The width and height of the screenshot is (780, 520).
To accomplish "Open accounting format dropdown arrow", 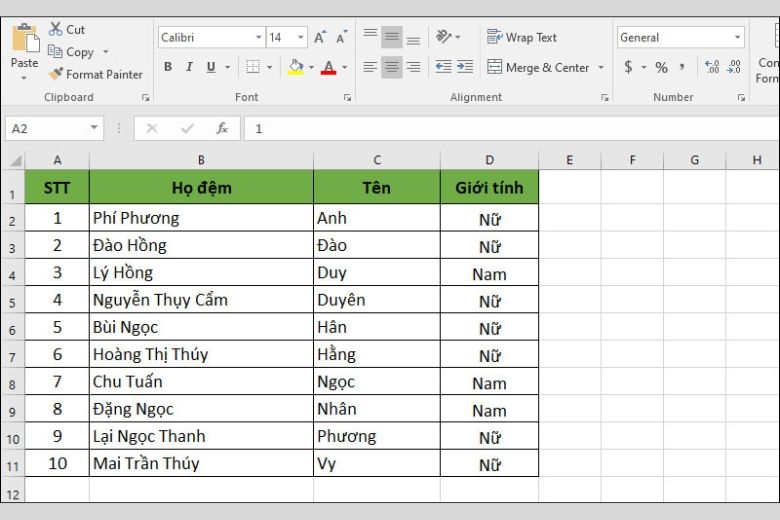I will (644, 67).
